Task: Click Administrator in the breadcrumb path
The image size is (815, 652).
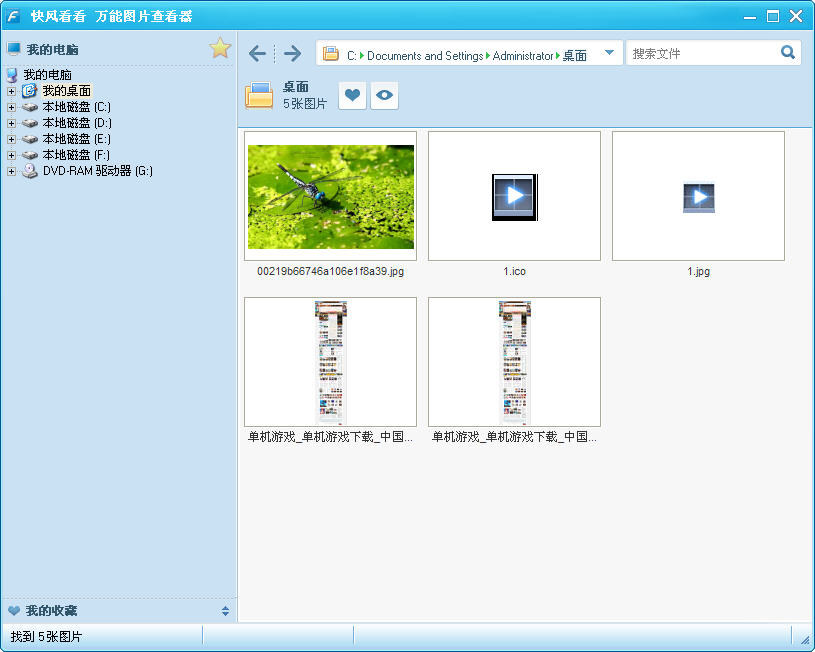Action: (523, 56)
